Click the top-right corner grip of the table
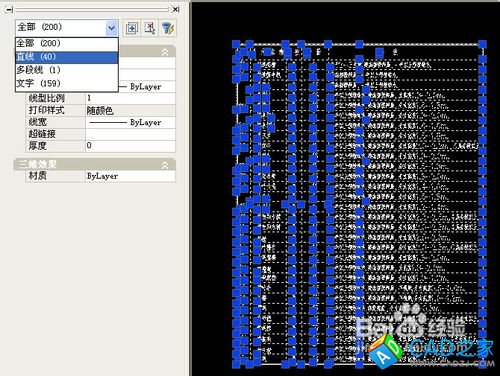Viewport: 500px width, 376px height. click(x=482, y=44)
